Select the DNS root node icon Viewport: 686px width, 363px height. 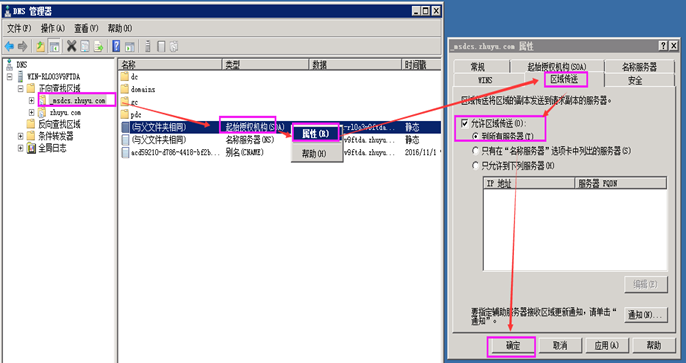click(x=10, y=64)
